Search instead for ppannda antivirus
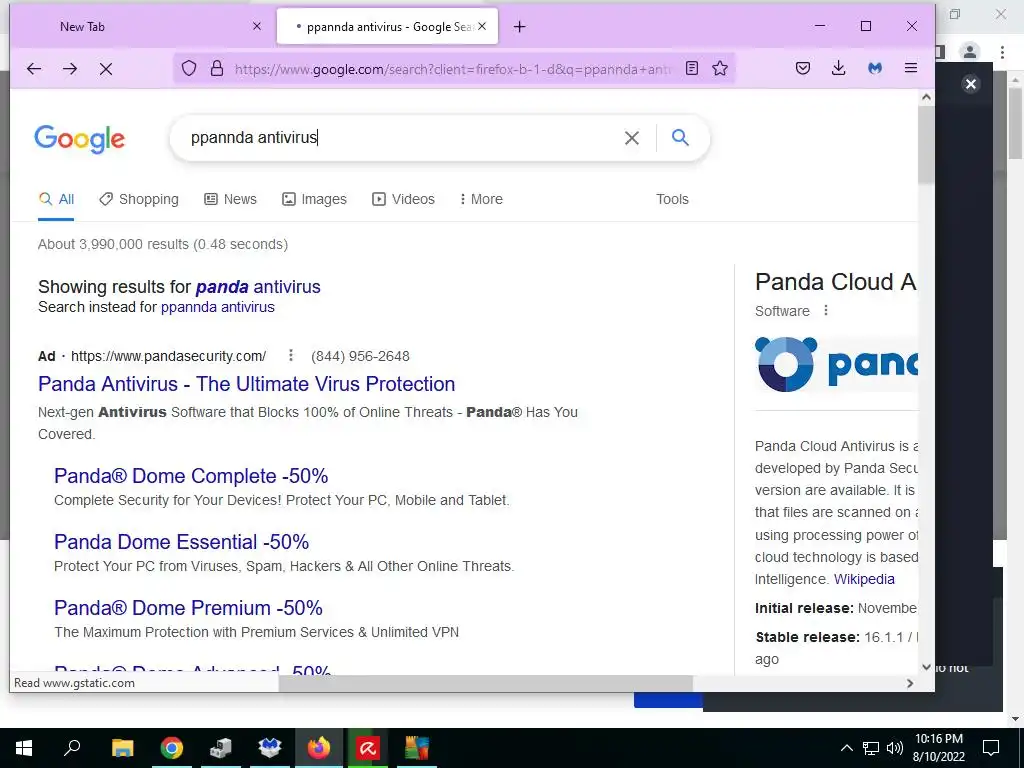Viewport: 1024px width, 768px height. click(x=217, y=307)
